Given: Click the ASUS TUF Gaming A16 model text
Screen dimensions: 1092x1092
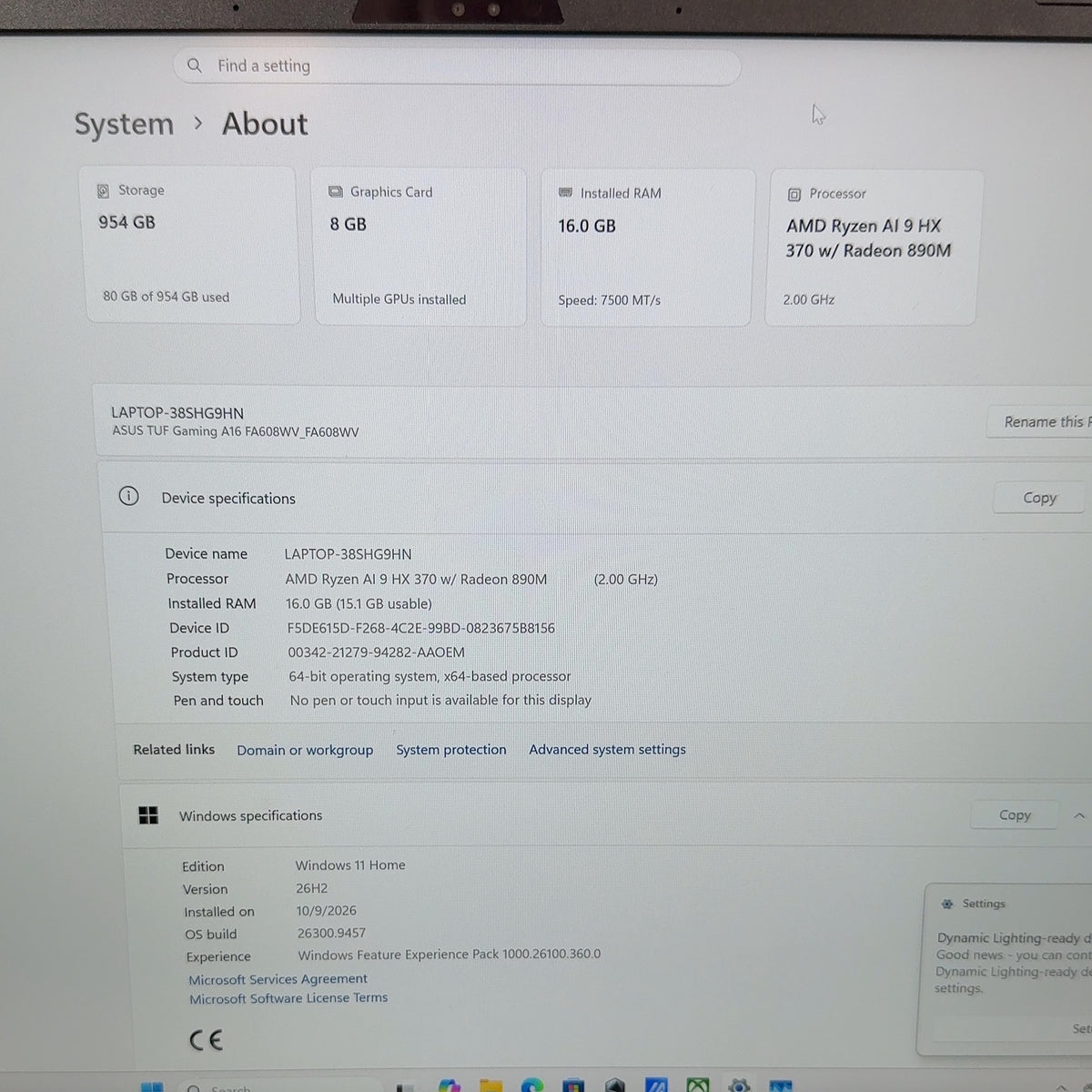Looking at the screenshot, I should 235,431.
